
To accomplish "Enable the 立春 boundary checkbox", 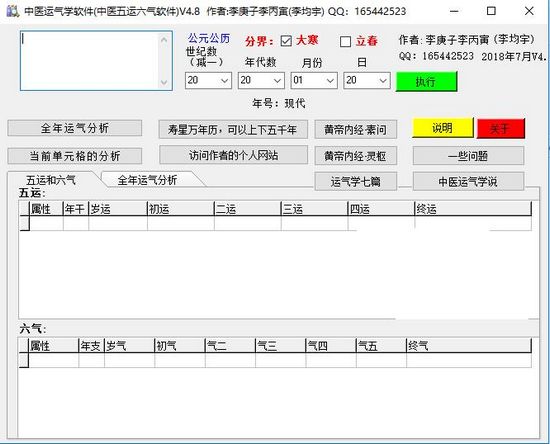I will click(x=345, y=42).
